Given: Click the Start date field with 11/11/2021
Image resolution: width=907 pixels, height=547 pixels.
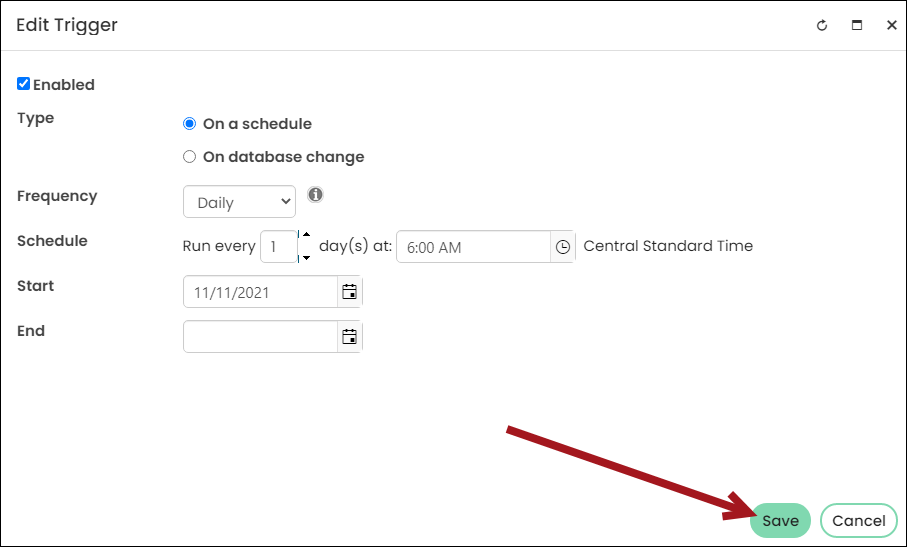Looking at the screenshot, I should pyautogui.click(x=260, y=291).
